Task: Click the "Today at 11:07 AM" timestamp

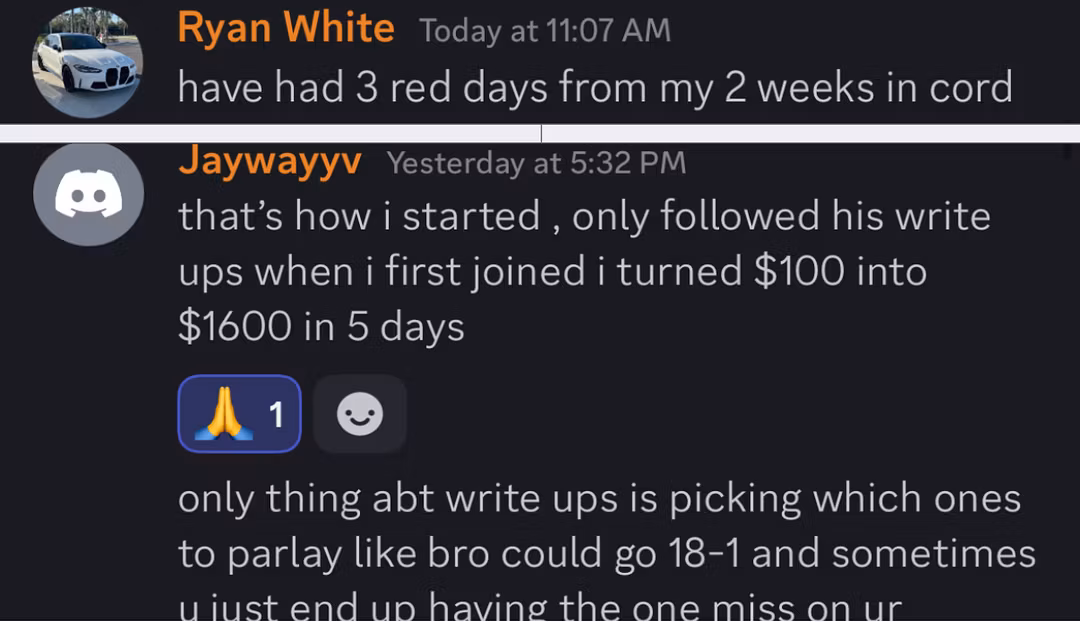Action: coord(545,30)
